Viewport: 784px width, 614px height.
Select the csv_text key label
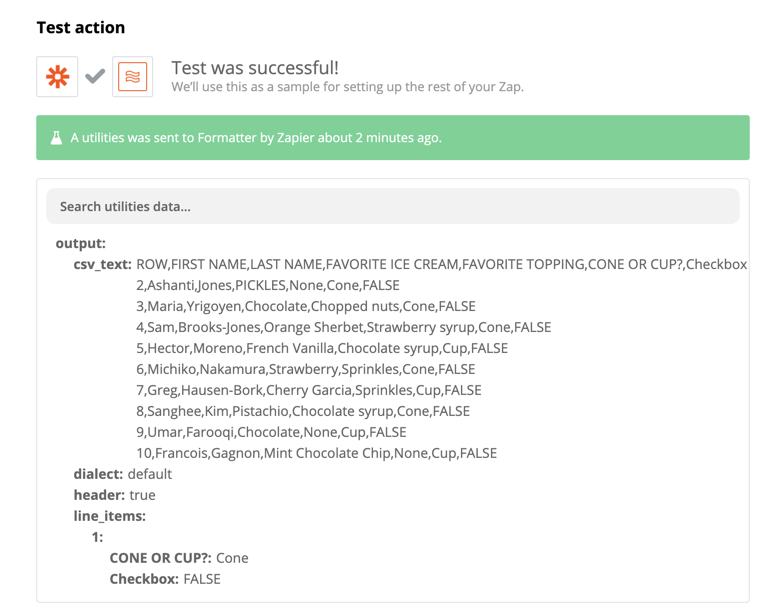(x=102, y=264)
